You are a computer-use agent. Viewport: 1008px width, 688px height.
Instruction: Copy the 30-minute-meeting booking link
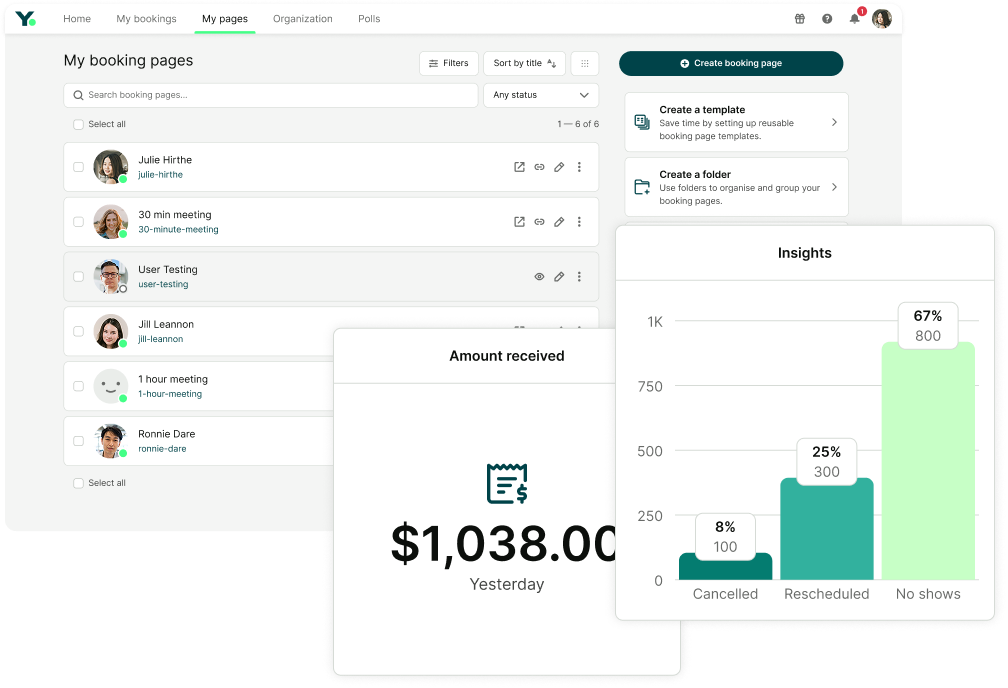(539, 221)
